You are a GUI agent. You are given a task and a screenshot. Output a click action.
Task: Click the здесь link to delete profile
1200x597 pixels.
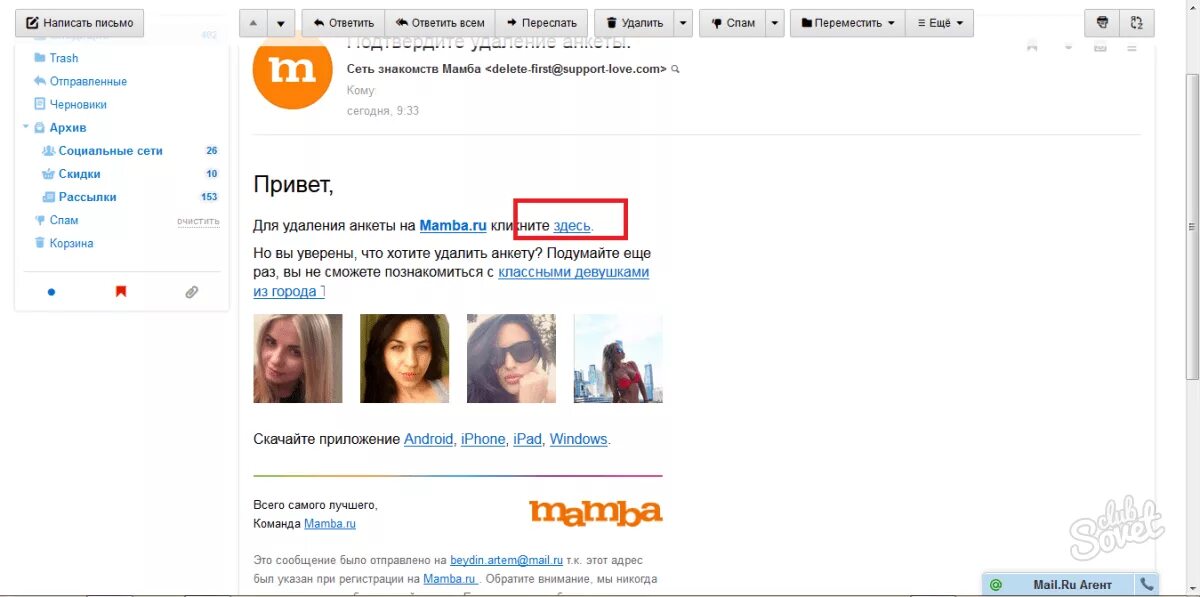[572, 226]
